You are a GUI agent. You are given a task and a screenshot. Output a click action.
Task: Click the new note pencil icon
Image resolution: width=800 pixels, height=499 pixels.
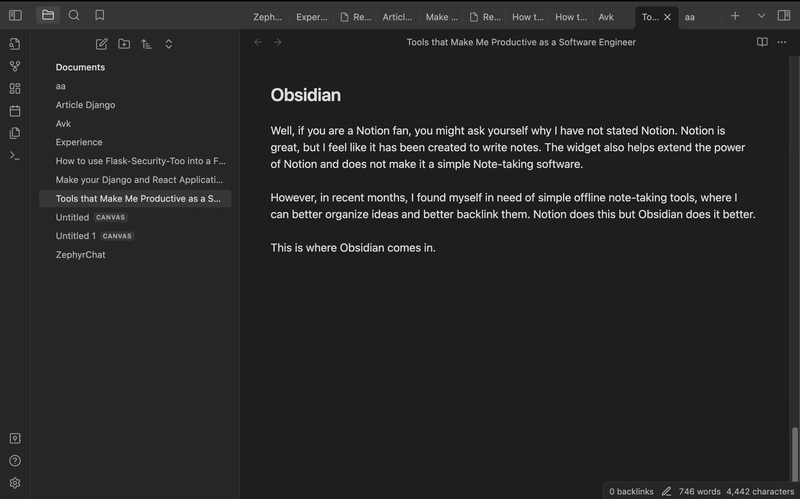(x=102, y=44)
